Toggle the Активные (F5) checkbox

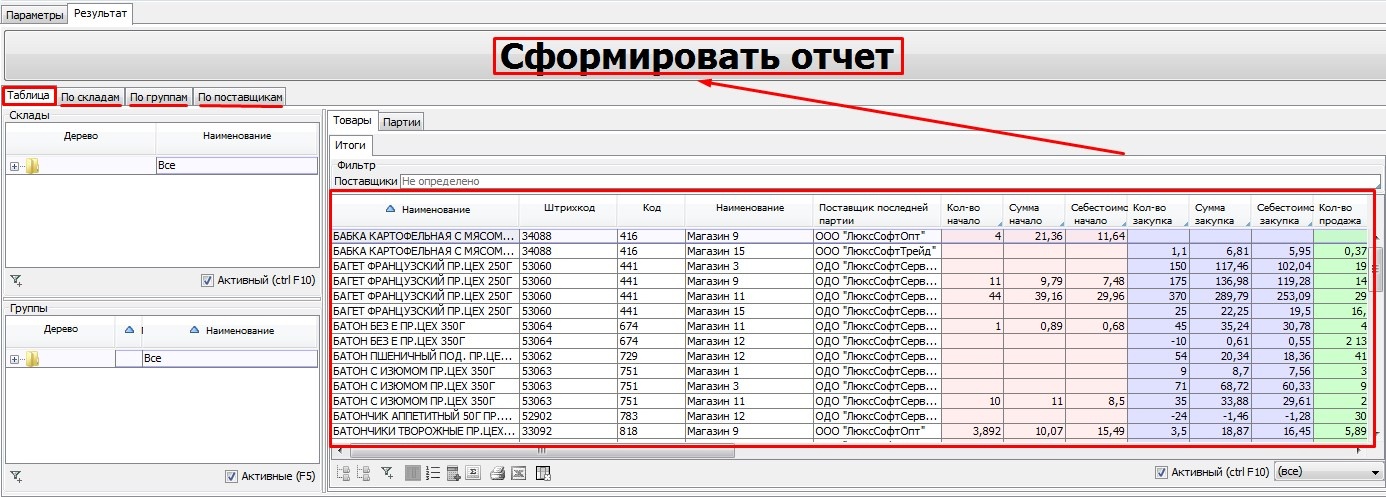point(231,477)
